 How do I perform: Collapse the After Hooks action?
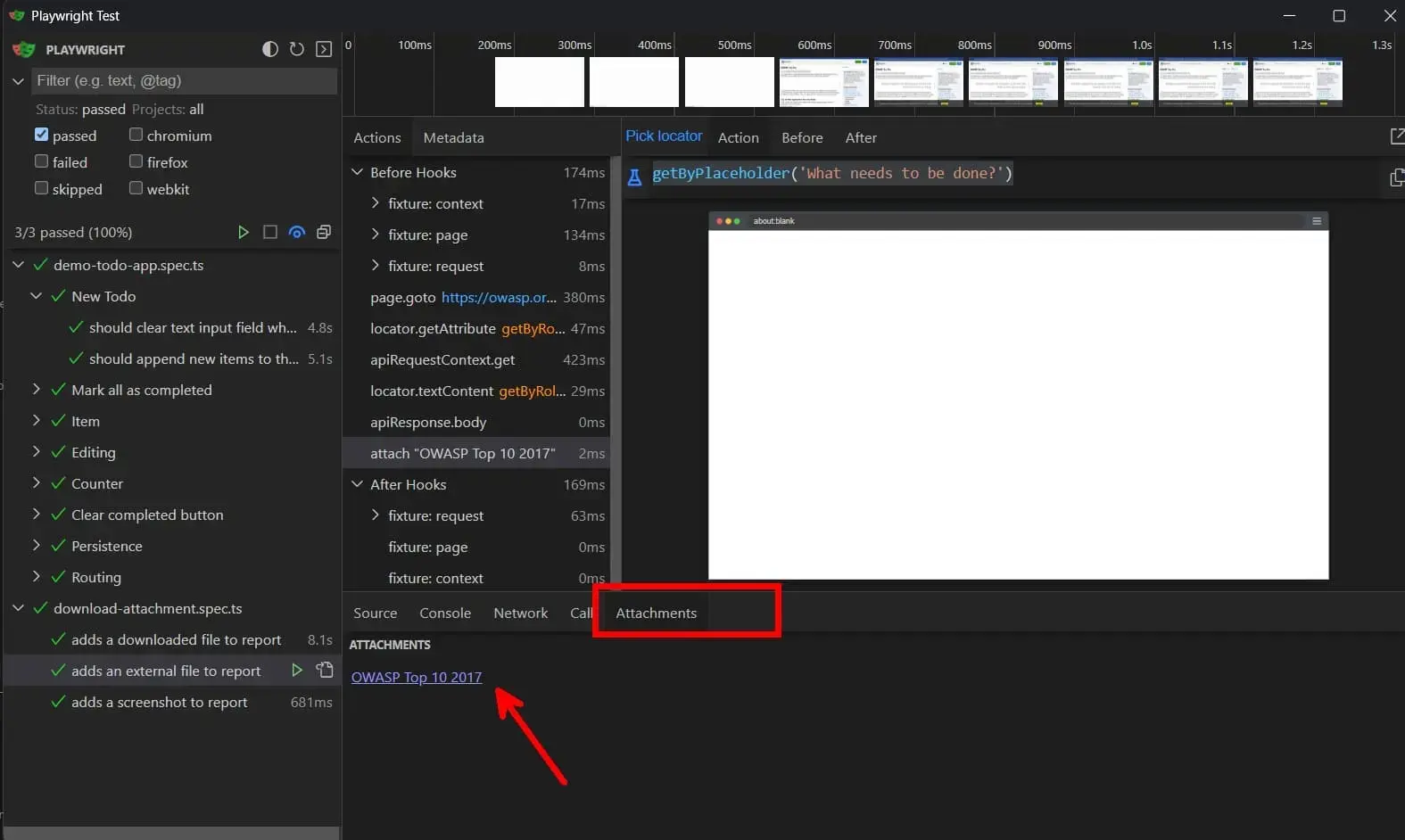(x=357, y=484)
